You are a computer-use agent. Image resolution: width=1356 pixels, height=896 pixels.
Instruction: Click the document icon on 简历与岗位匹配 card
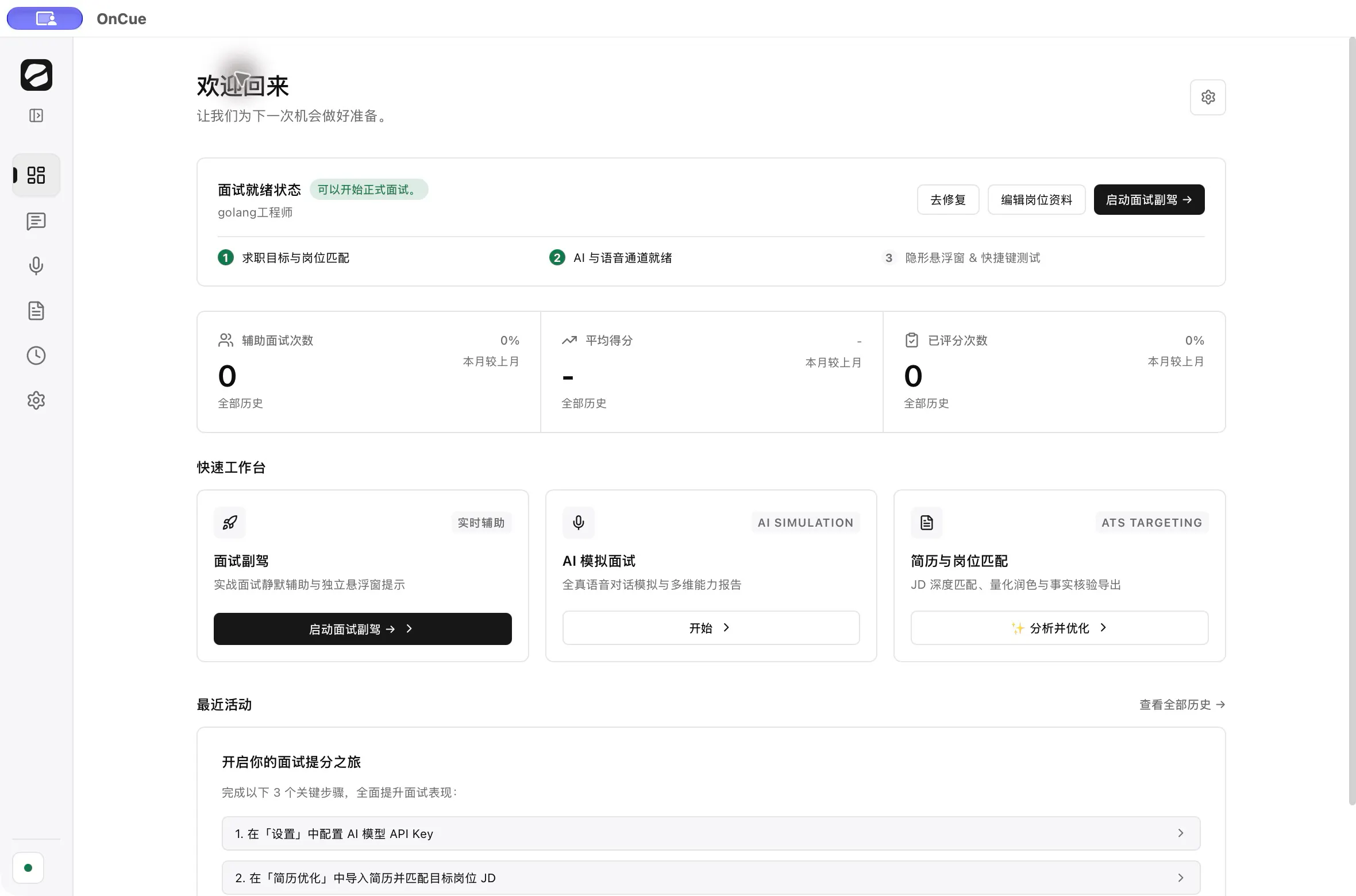click(927, 523)
